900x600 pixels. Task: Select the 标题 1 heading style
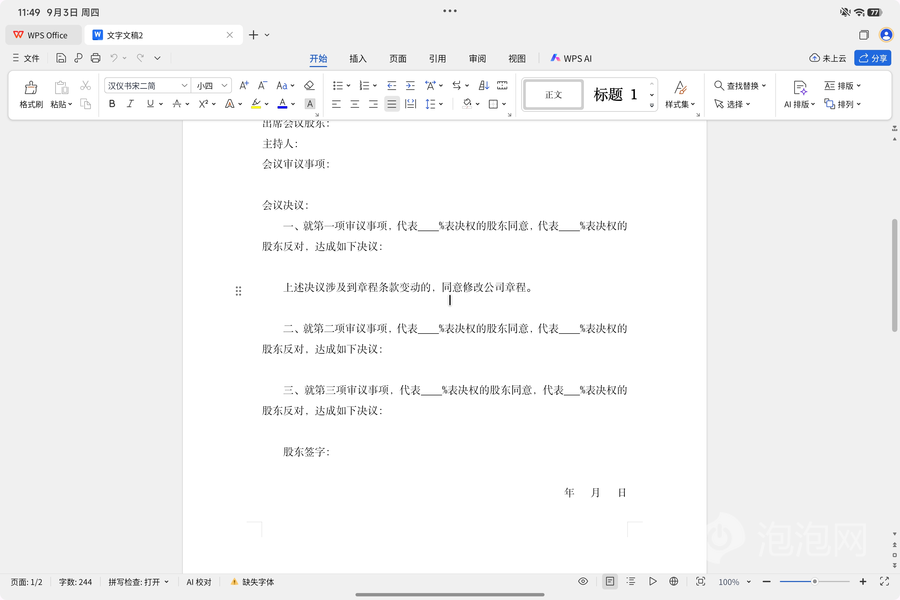pyautogui.click(x=615, y=94)
